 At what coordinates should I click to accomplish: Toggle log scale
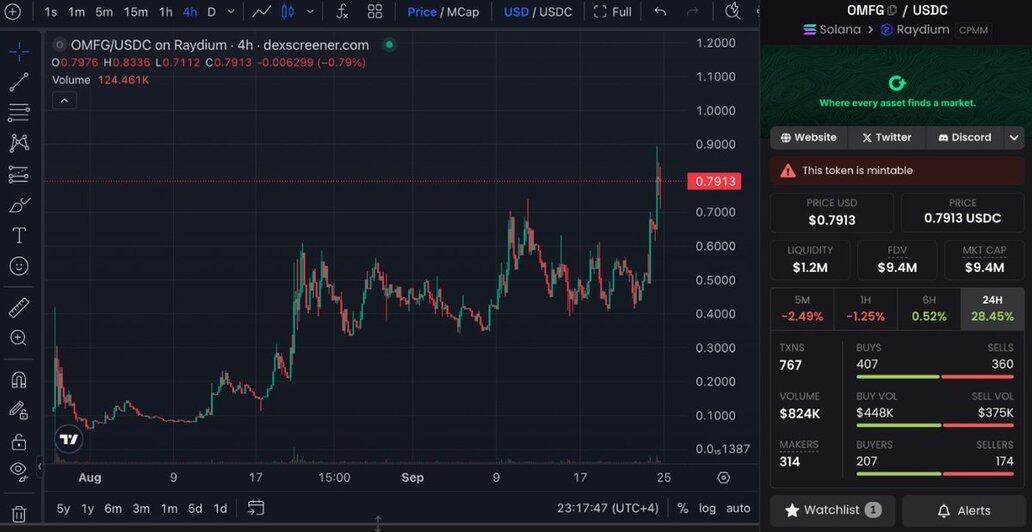708,508
